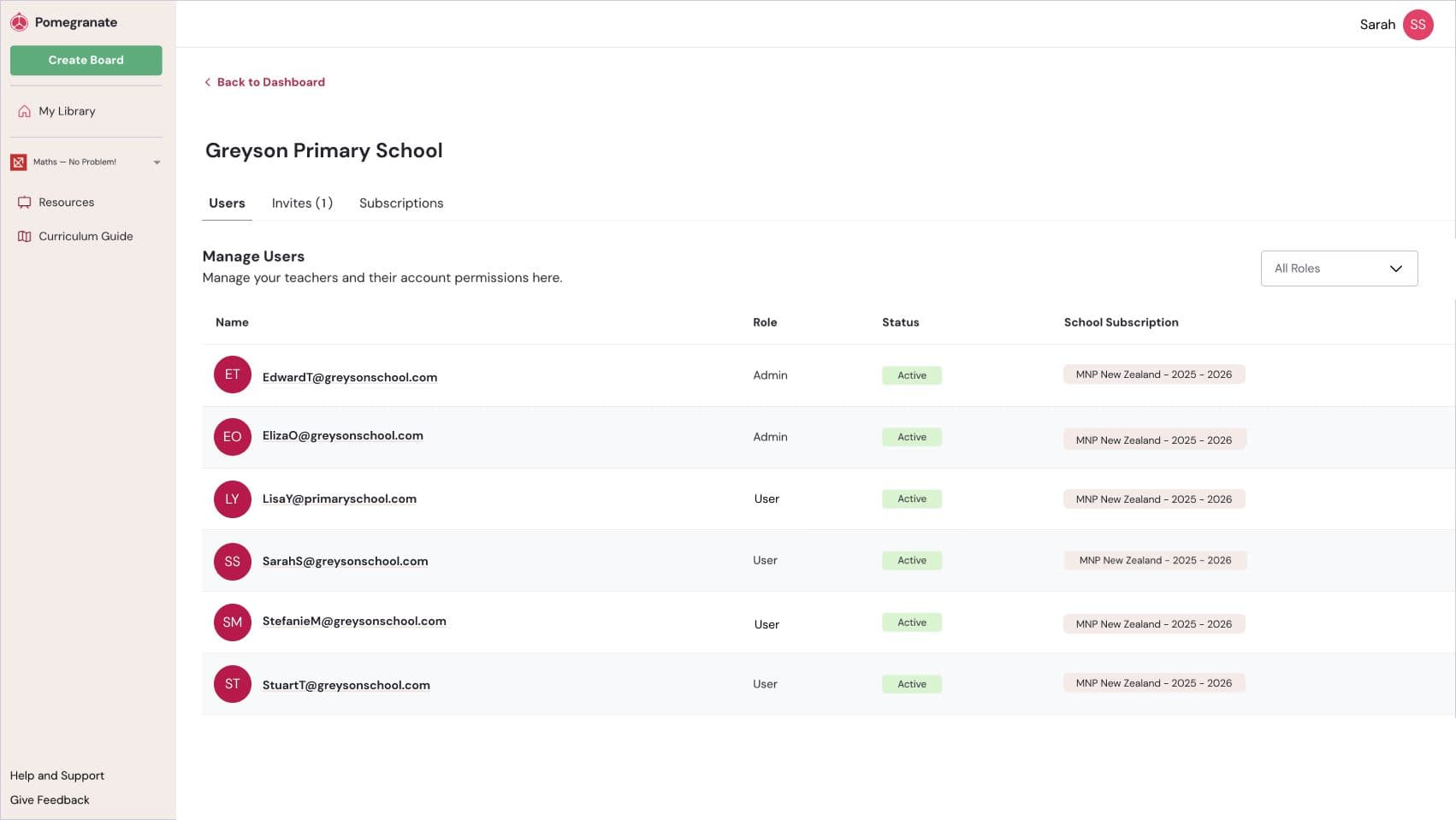Click the Curriculum Guide book icon
Screen dimensions: 1456x820
(24, 237)
